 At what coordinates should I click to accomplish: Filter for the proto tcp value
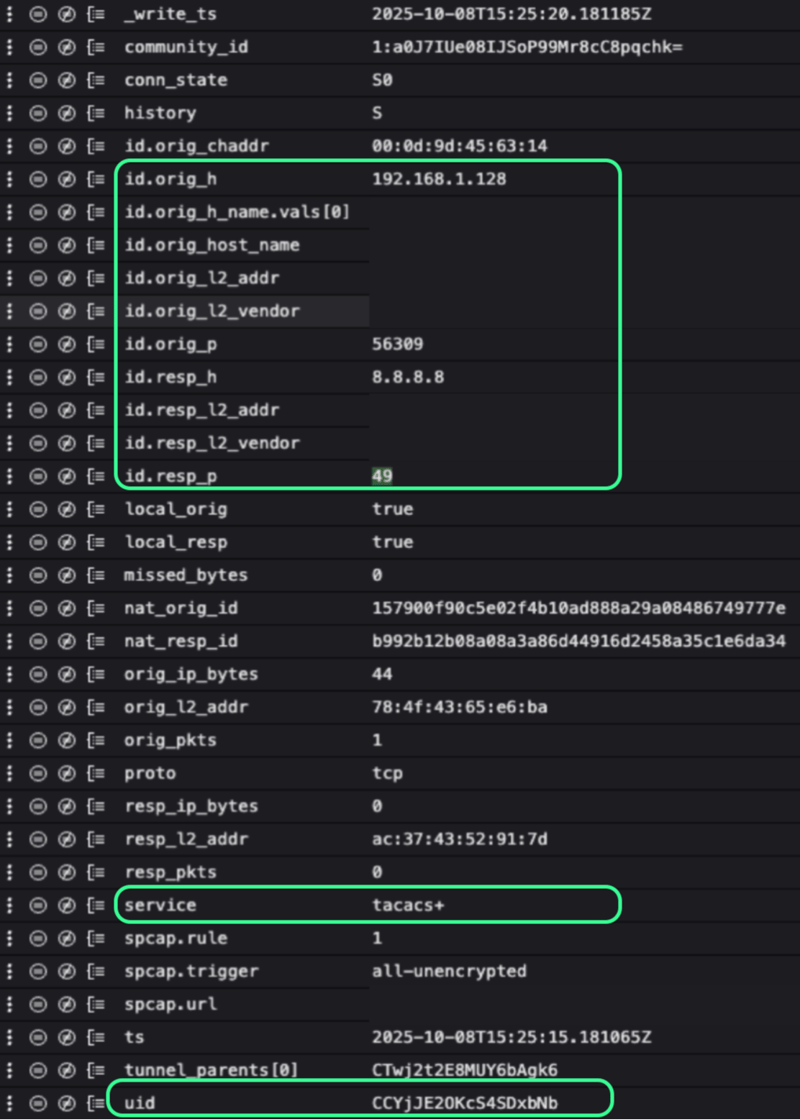(x=39, y=773)
